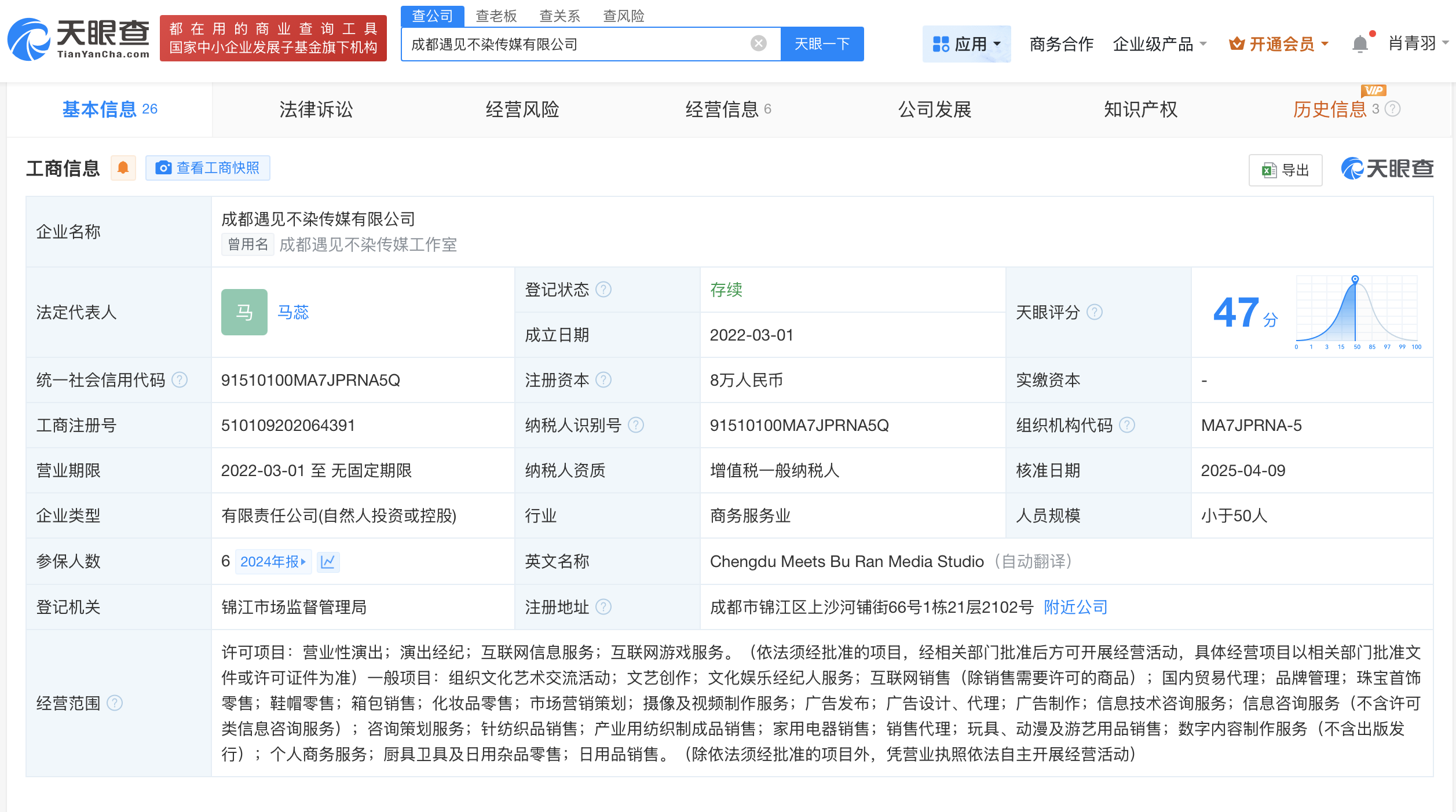Open help icon next to 注册地址
Viewport: 1456px width, 812px height.
[603, 607]
